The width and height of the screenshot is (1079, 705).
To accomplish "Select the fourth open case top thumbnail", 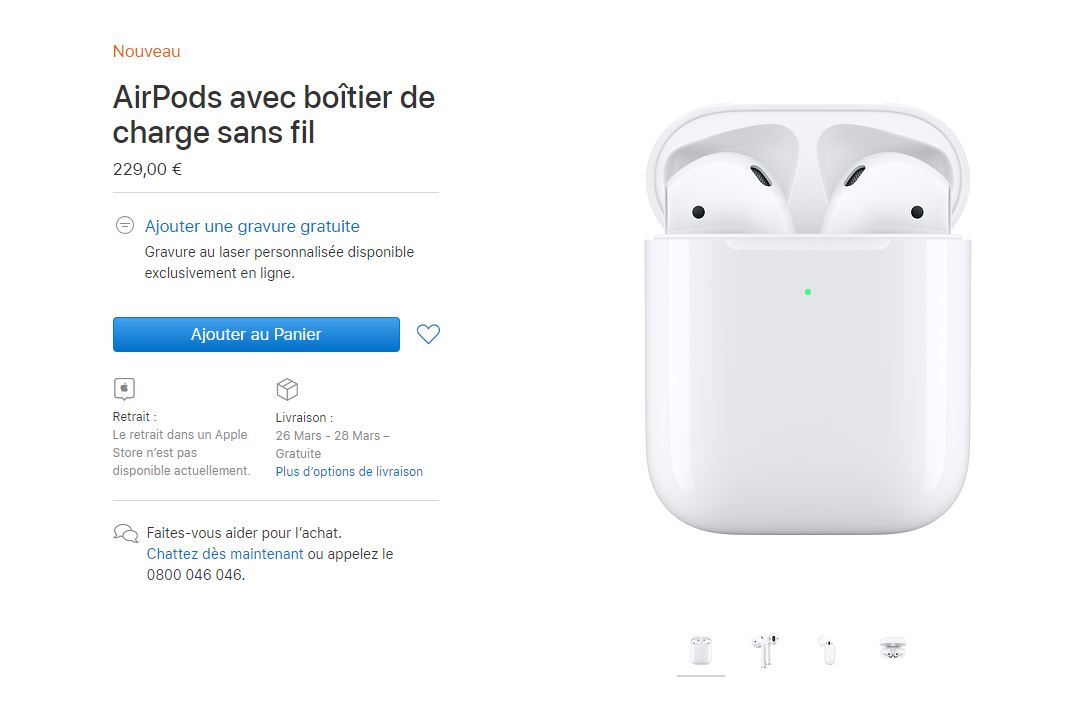I will tap(892, 649).
